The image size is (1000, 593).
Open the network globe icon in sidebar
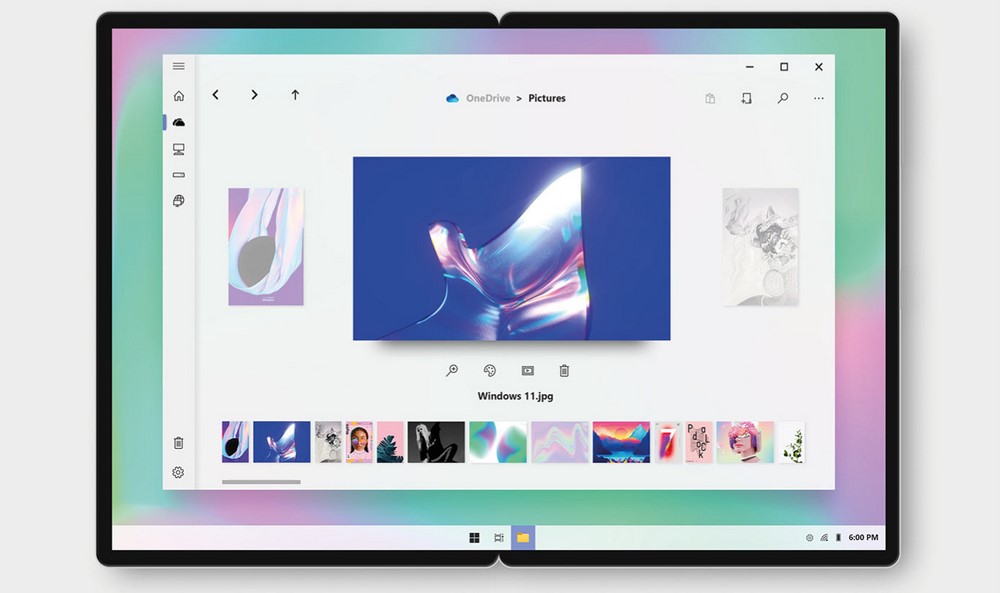click(179, 201)
